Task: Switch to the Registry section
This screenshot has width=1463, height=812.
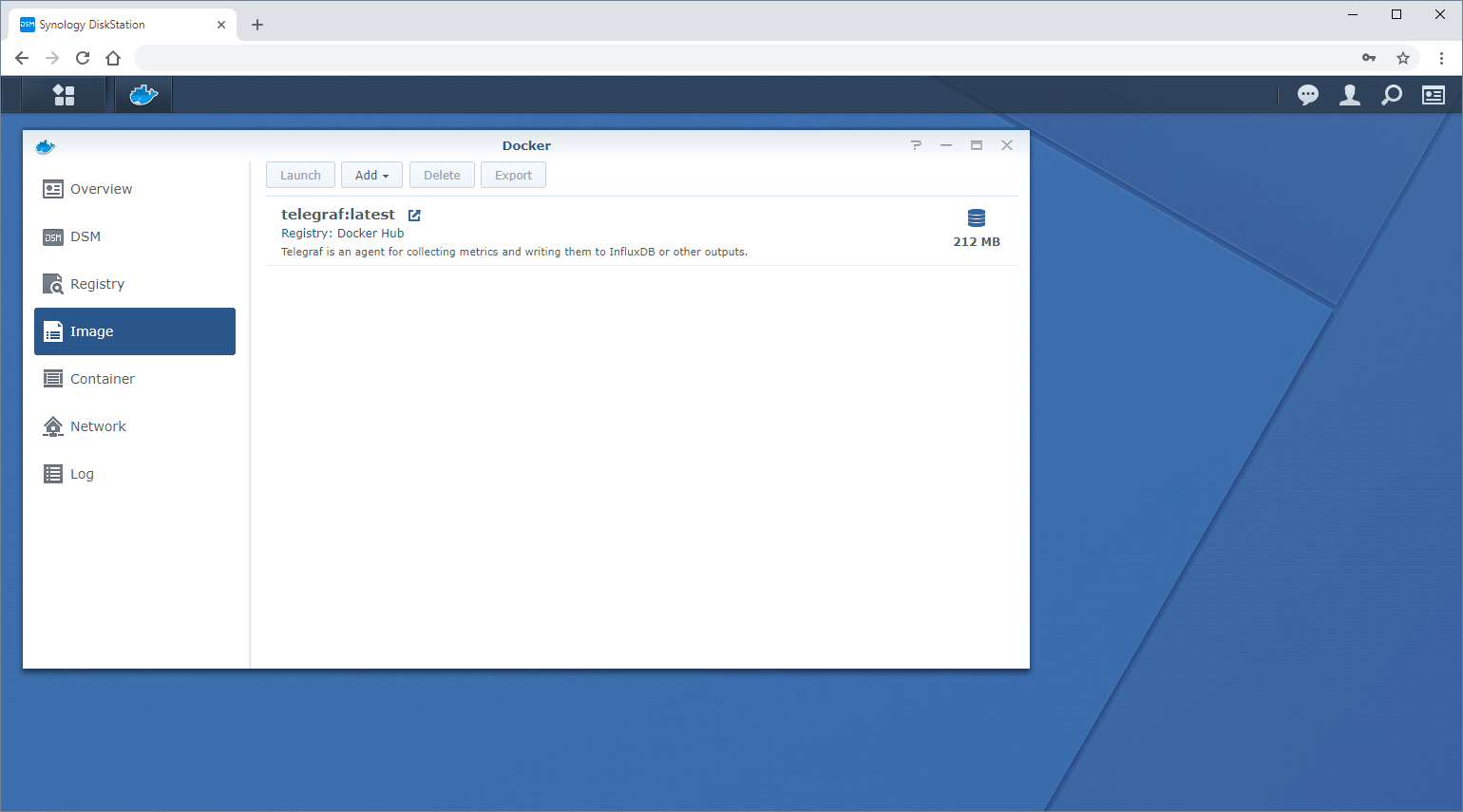Action: tap(135, 284)
